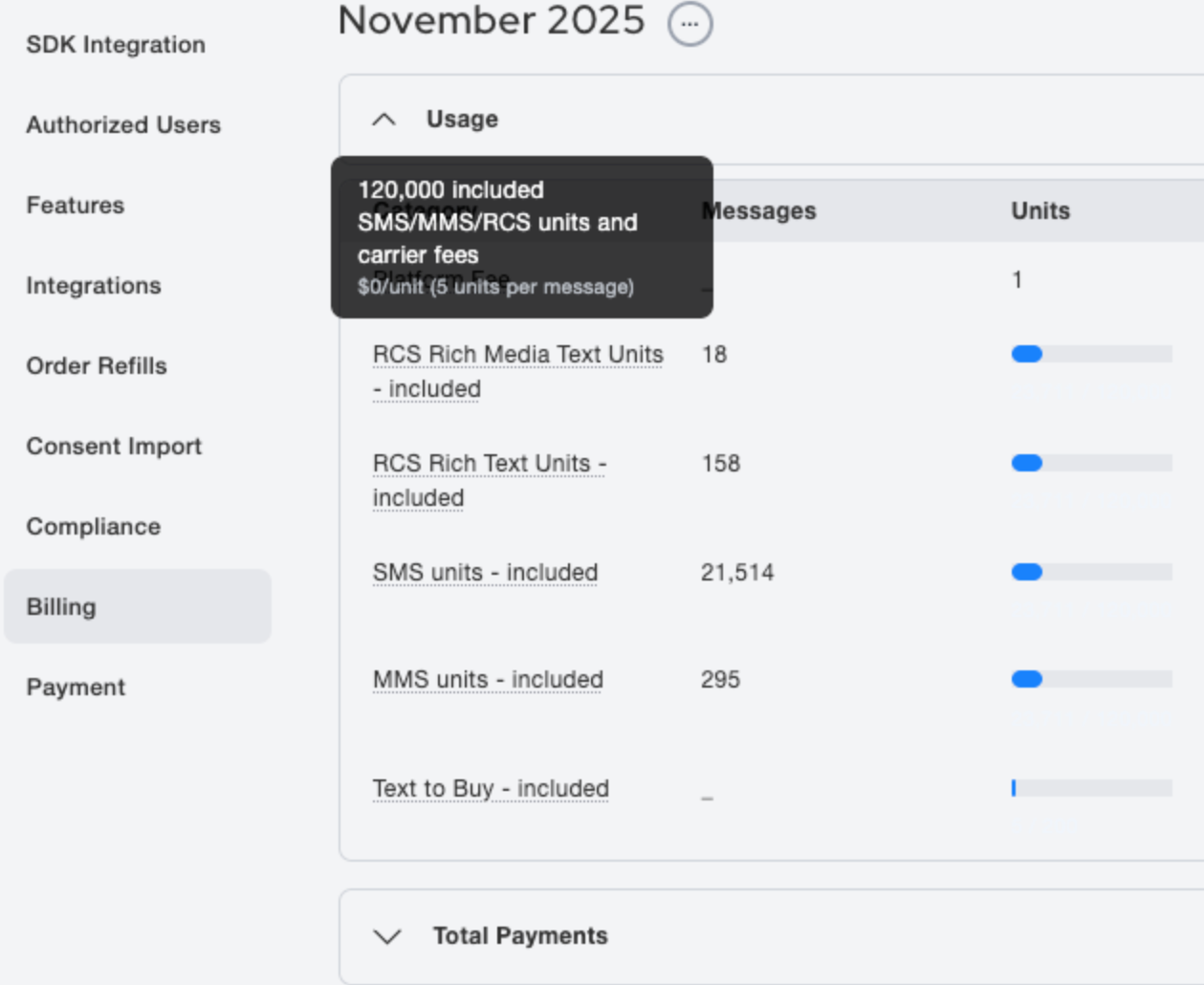Click Text to Buy - included label

tap(491, 789)
